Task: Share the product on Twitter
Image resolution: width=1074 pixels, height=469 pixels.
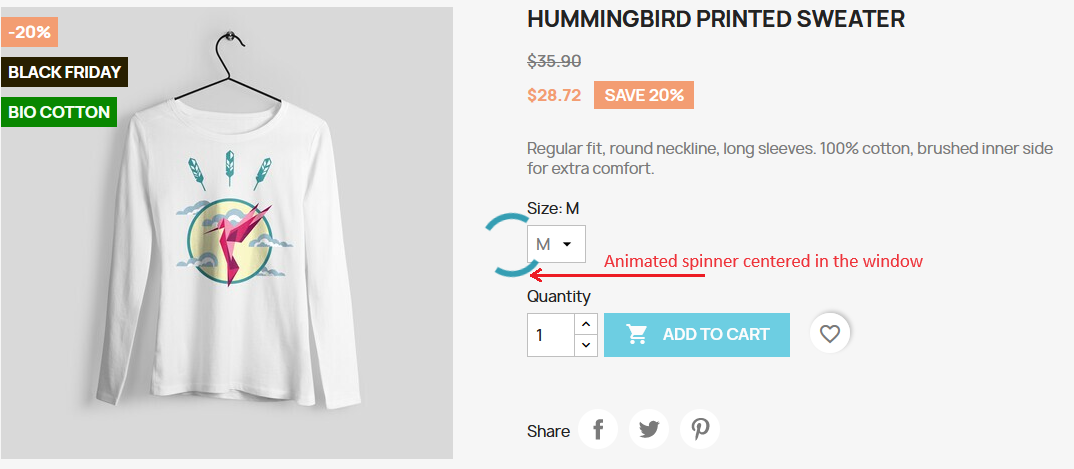Action: (649, 430)
